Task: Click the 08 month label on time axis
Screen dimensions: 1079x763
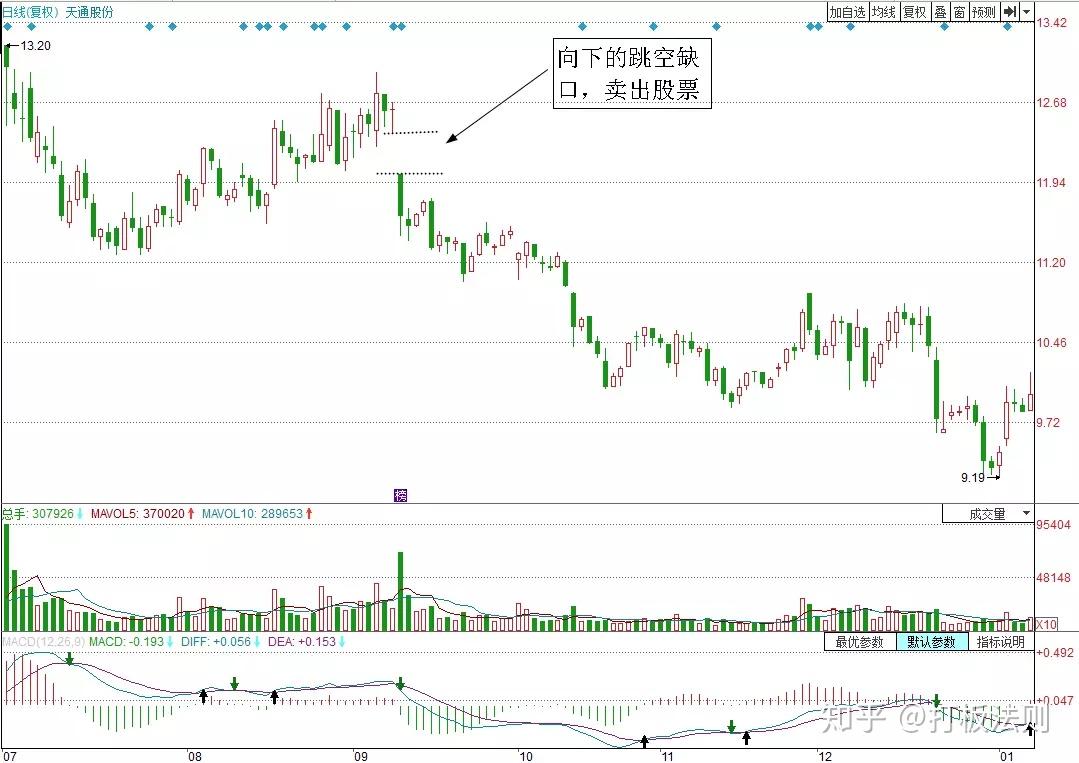Action: 195,756
